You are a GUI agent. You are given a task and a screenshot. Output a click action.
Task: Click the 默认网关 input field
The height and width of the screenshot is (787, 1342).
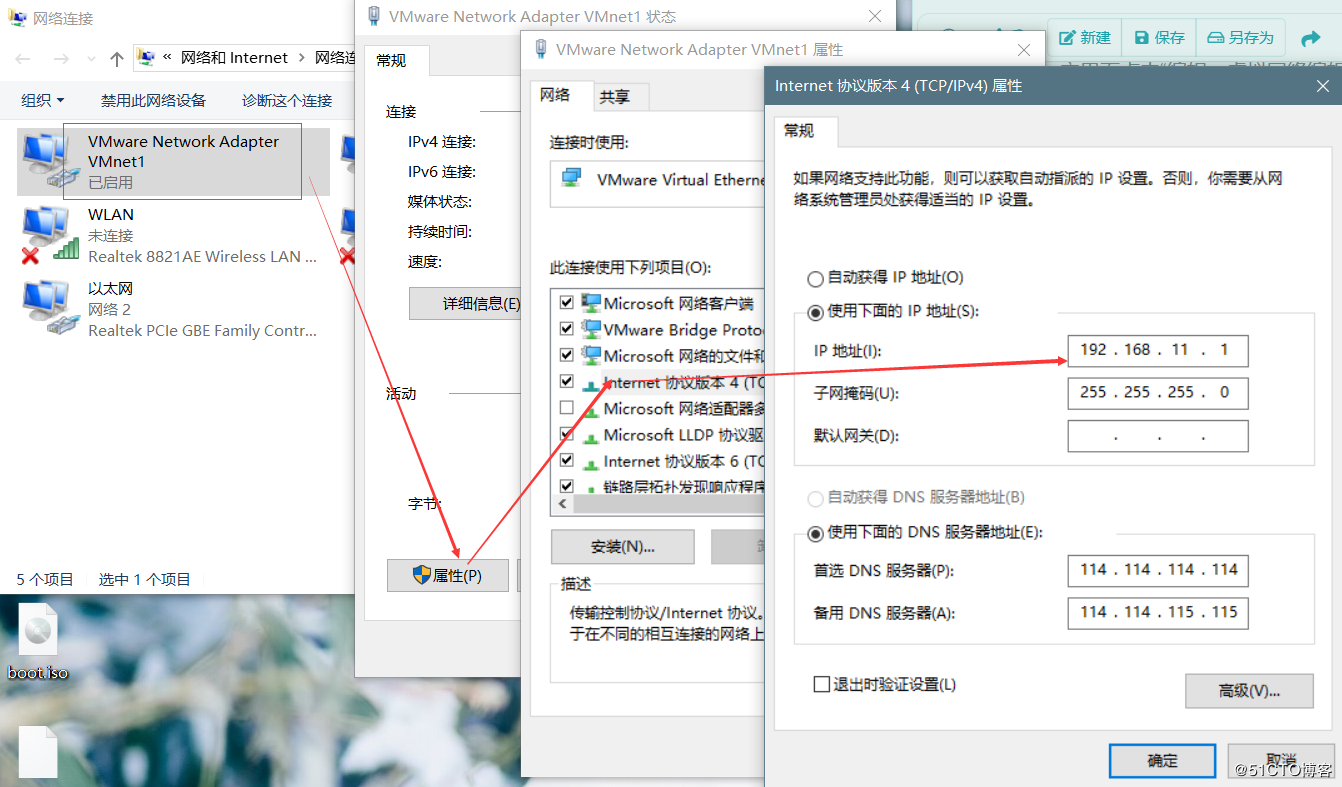pyautogui.click(x=1158, y=436)
